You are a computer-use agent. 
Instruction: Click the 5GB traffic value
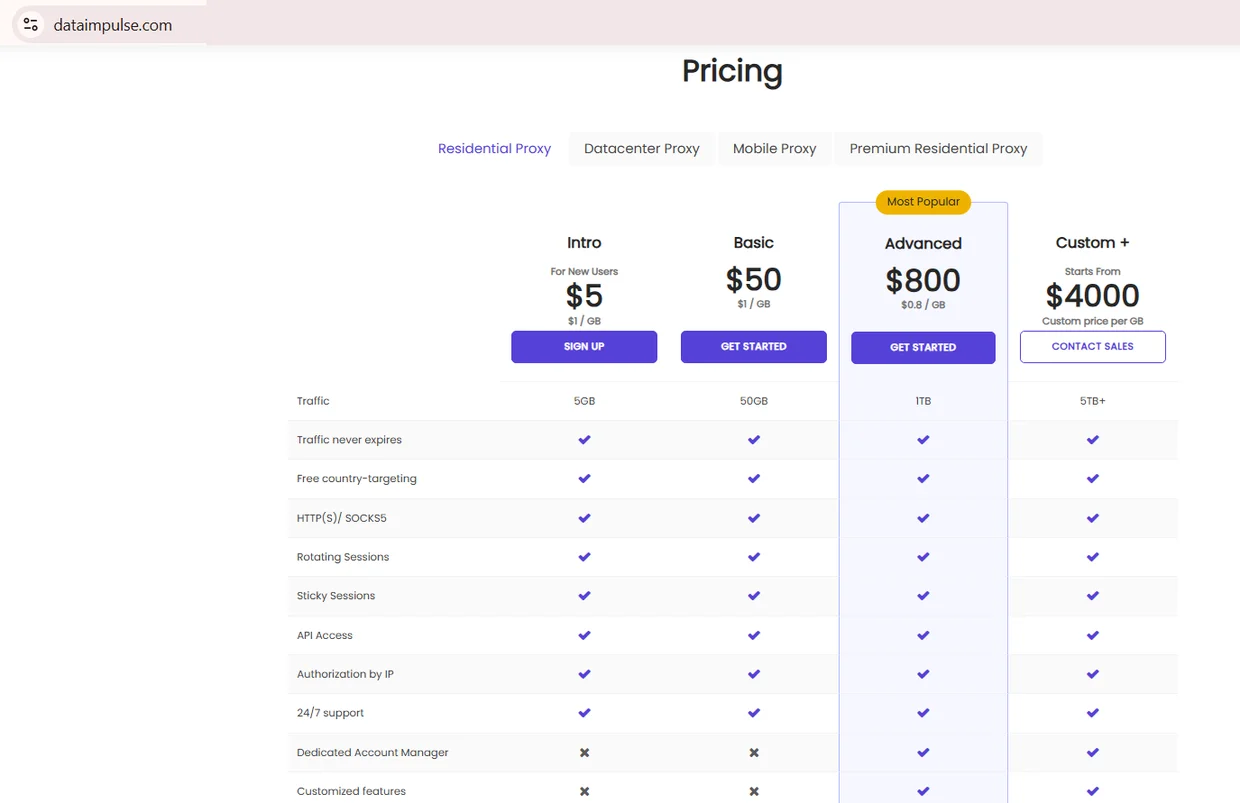(x=584, y=401)
